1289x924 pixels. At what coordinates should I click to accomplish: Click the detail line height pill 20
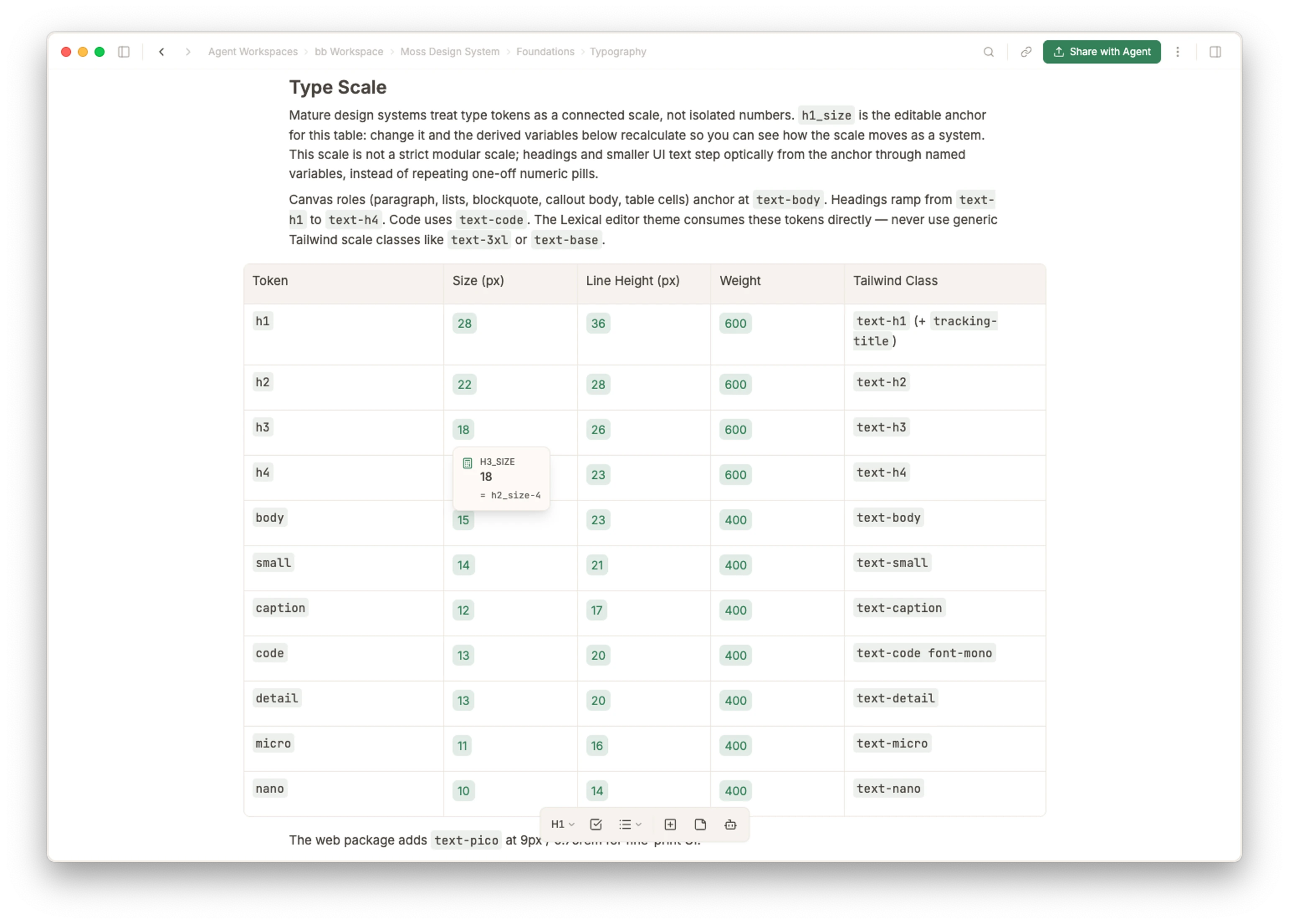pos(598,700)
